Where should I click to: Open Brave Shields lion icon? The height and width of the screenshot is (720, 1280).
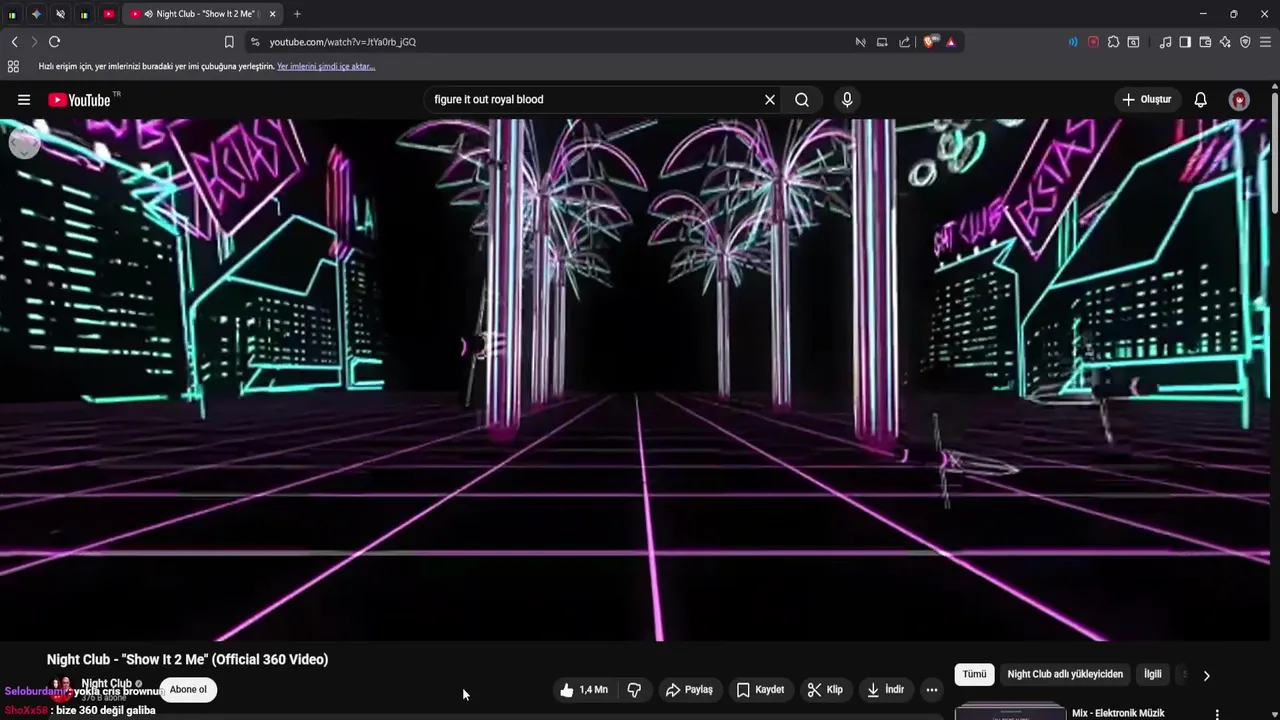coord(930,42)
